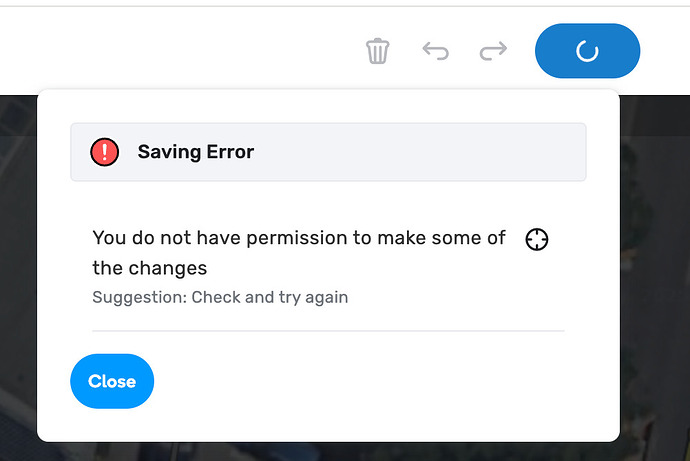
Task: Click the empty white toolbar area left of the trash icon
Action: click(x=180, y=51)
